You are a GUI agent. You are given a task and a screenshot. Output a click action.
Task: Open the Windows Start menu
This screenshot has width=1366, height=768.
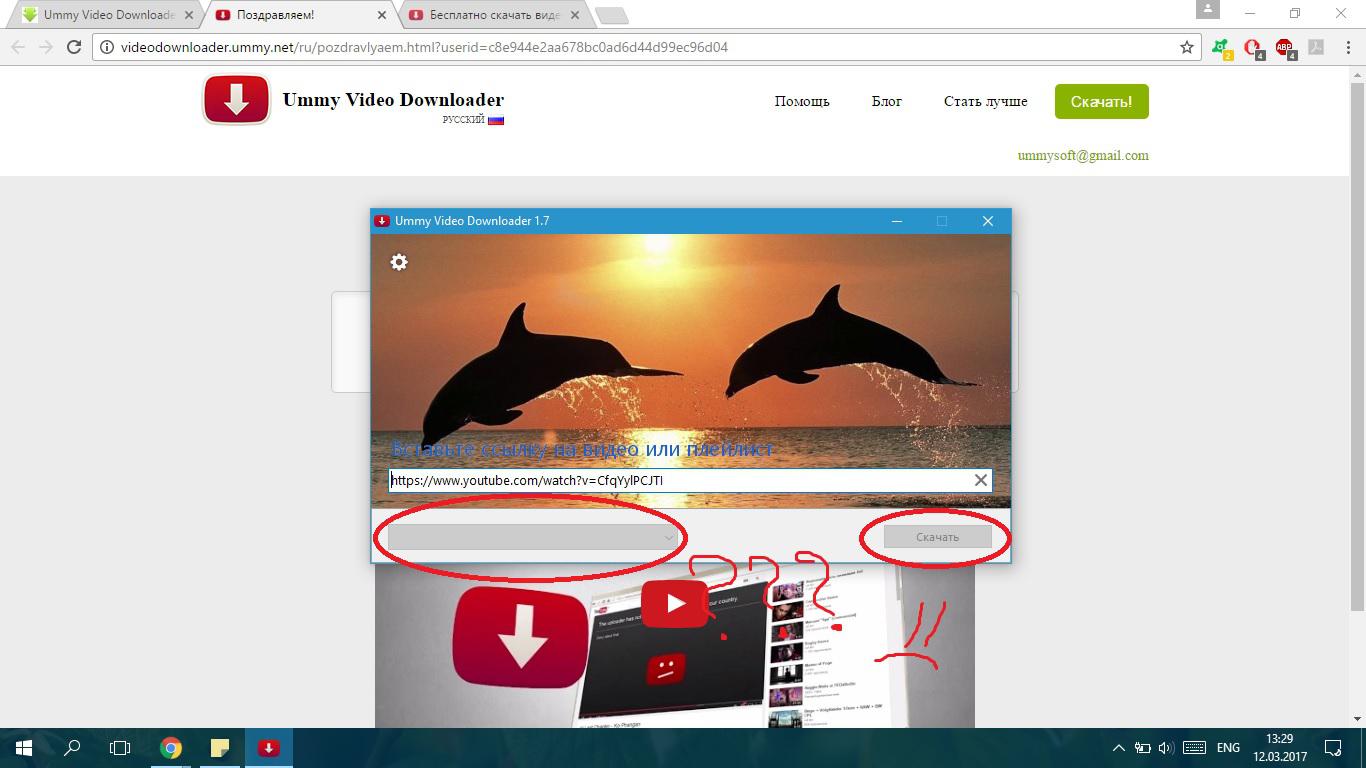click(23, 747)
